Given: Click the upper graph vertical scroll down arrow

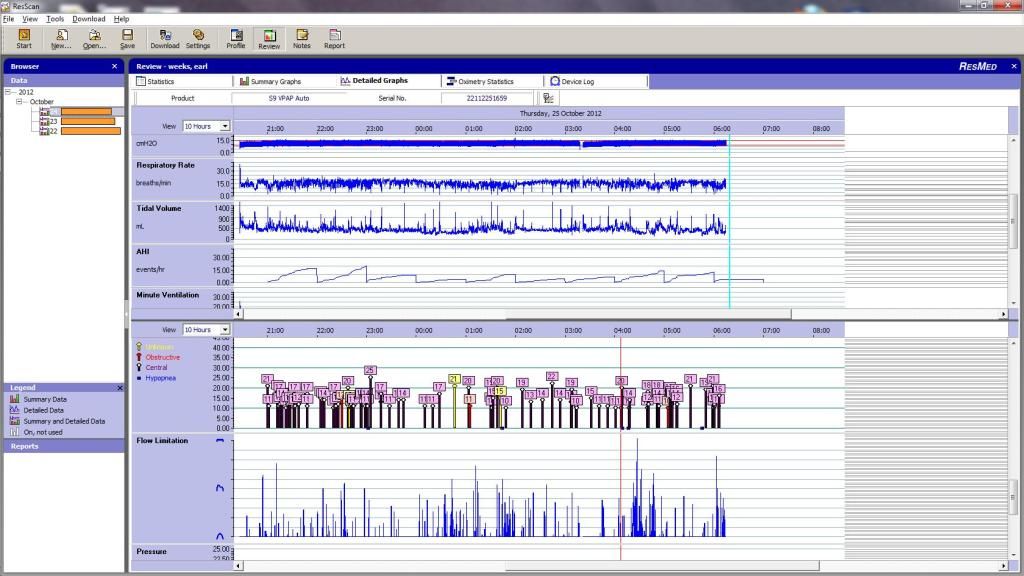Looking at the screenshot, I should pos(1014,304).
